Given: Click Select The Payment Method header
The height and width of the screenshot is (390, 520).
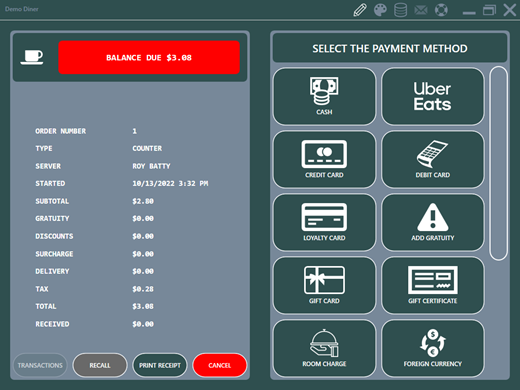Looking at the screenshot, I should [390, 49].
